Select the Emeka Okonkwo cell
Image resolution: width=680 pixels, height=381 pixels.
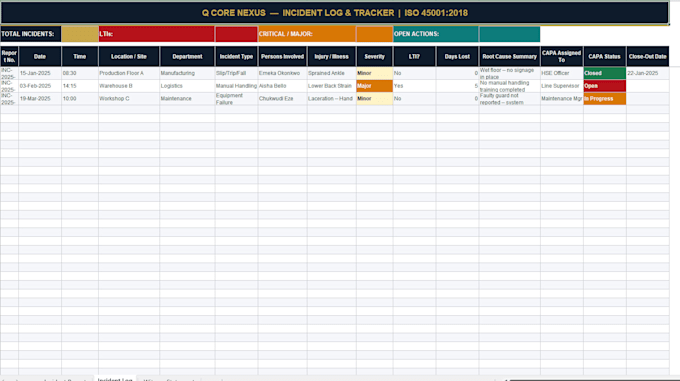(x=282, y=73)
